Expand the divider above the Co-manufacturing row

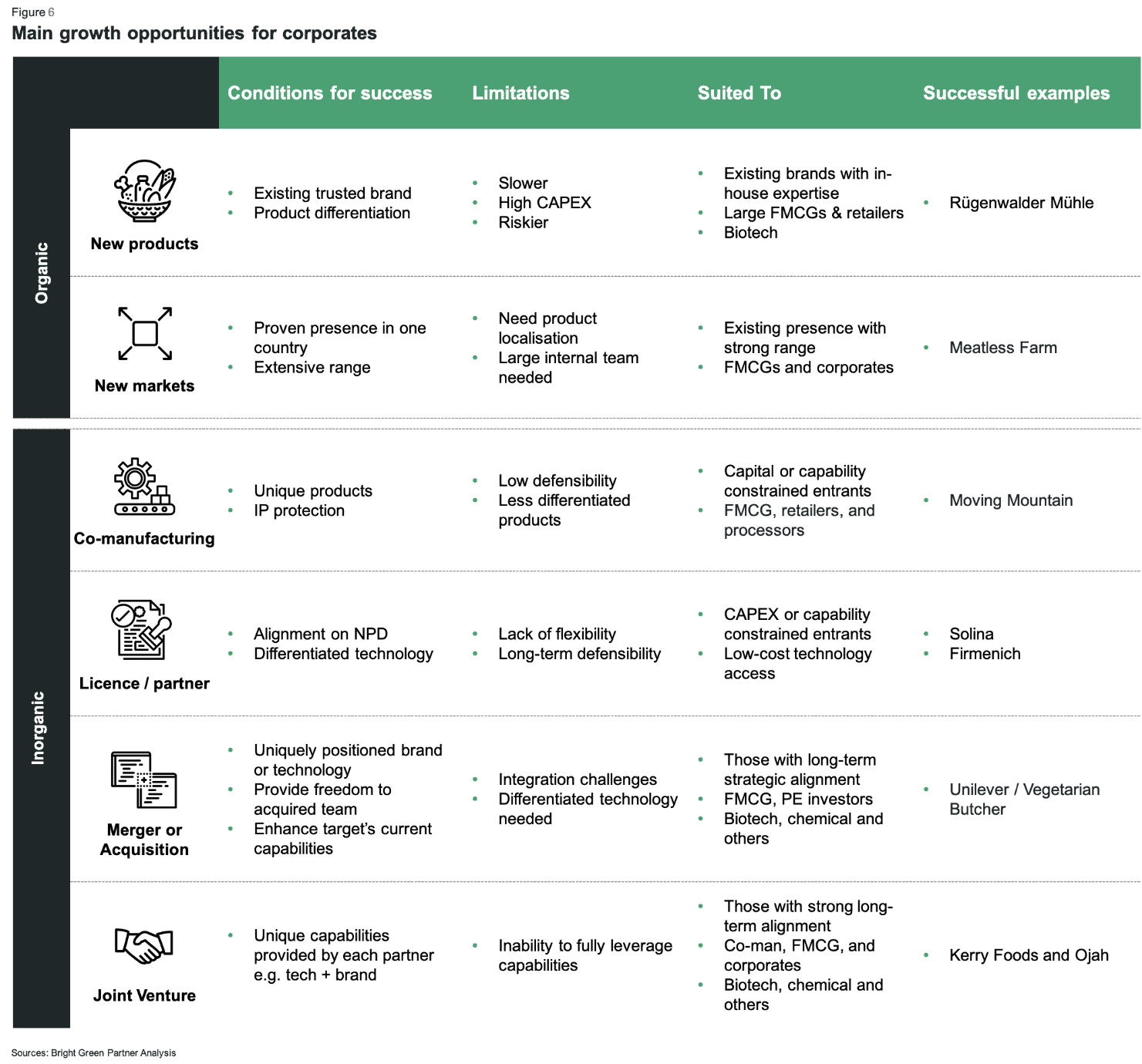[571, 423]
